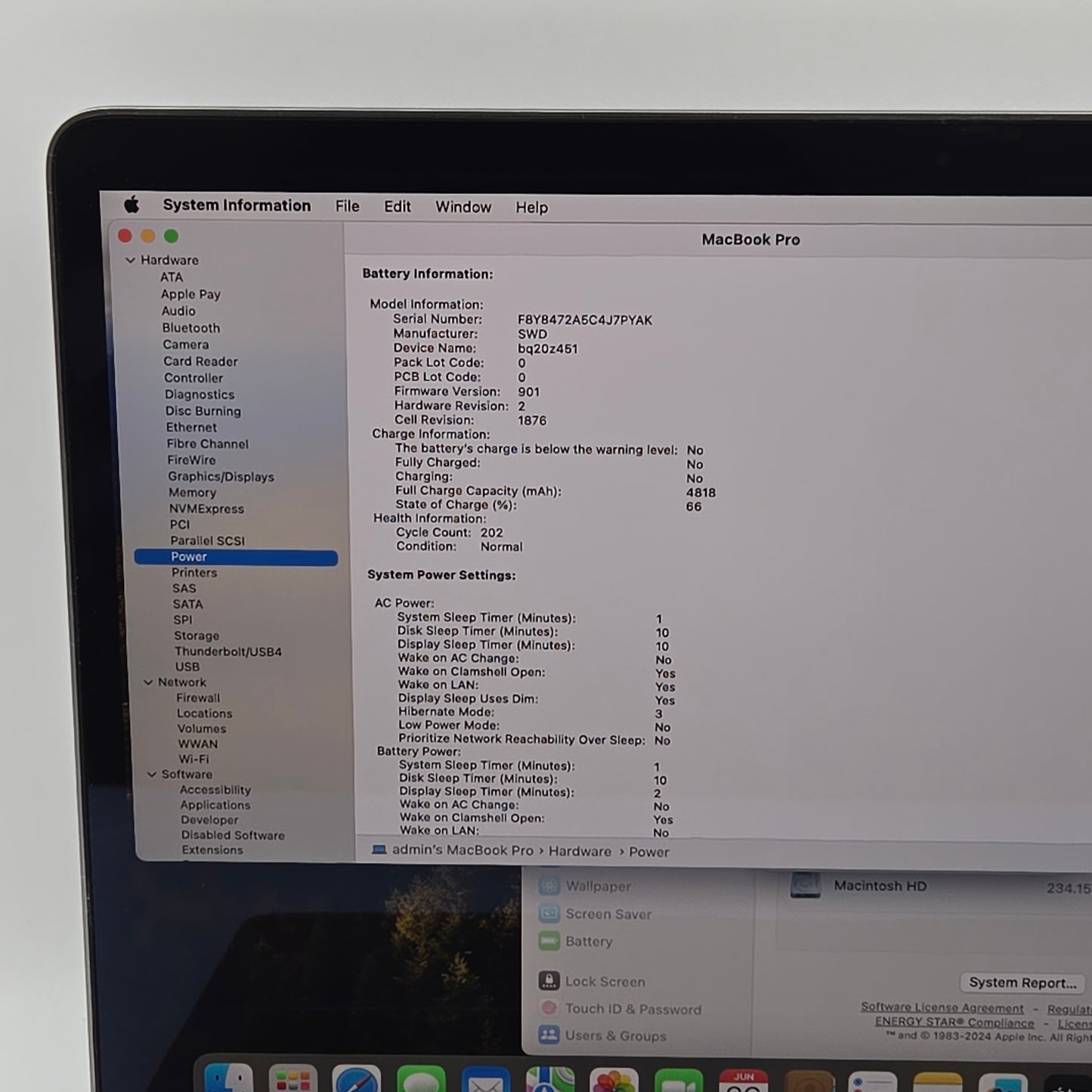Select Audio in the sidebar

[x=178, y=311]
